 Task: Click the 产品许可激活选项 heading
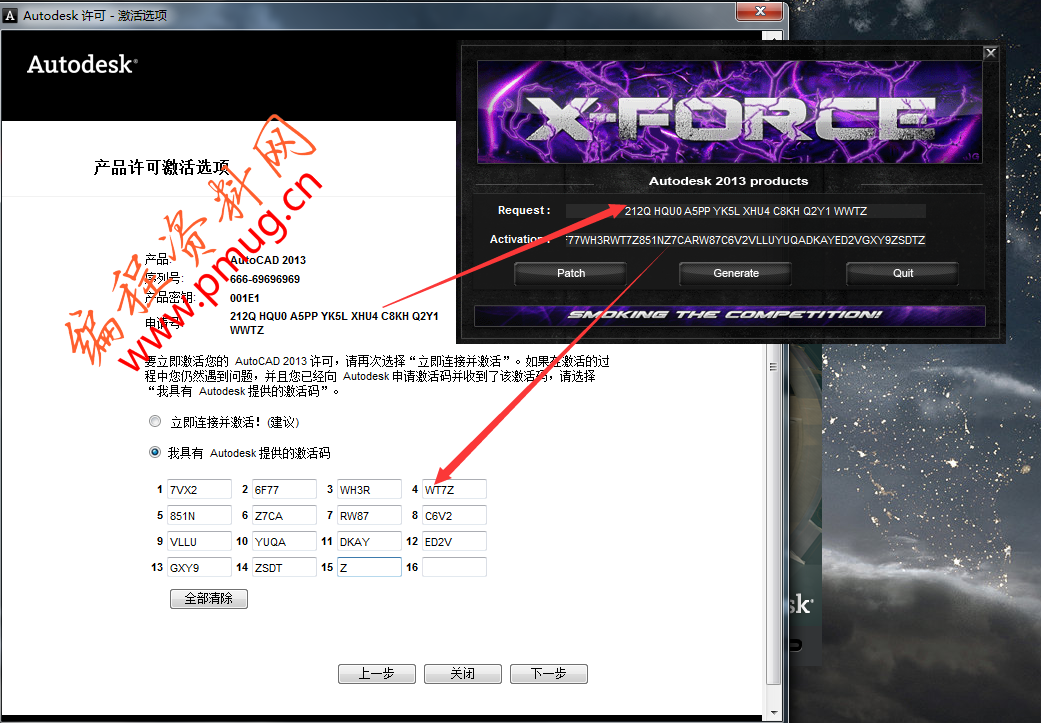point(161,167)
